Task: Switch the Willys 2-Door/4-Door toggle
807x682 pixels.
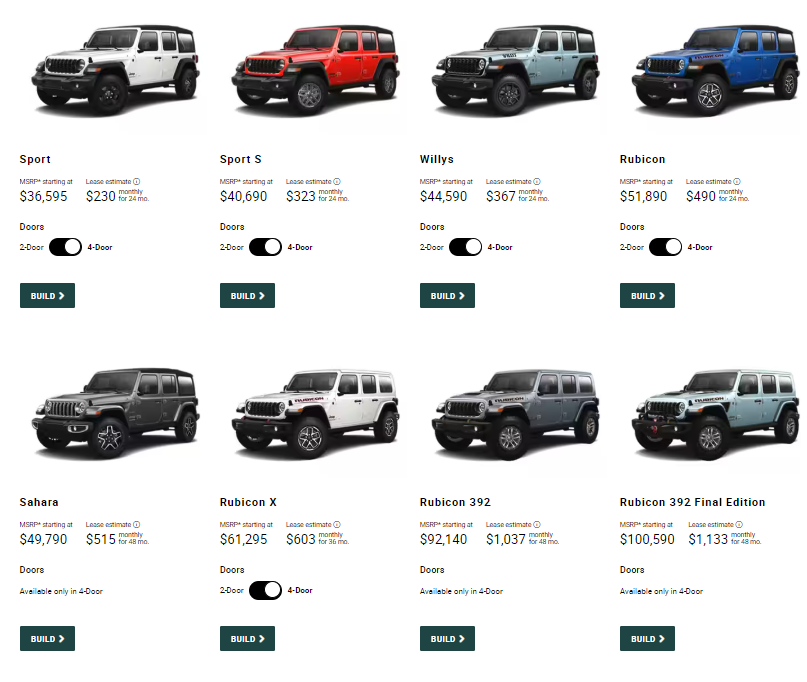Action: (x=465, y=247)
